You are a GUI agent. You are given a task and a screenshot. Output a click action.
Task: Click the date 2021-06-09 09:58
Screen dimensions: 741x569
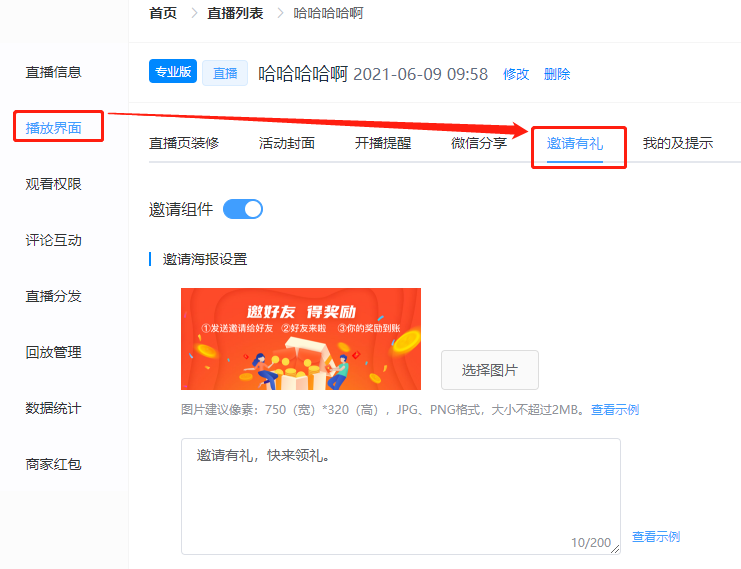421,74
